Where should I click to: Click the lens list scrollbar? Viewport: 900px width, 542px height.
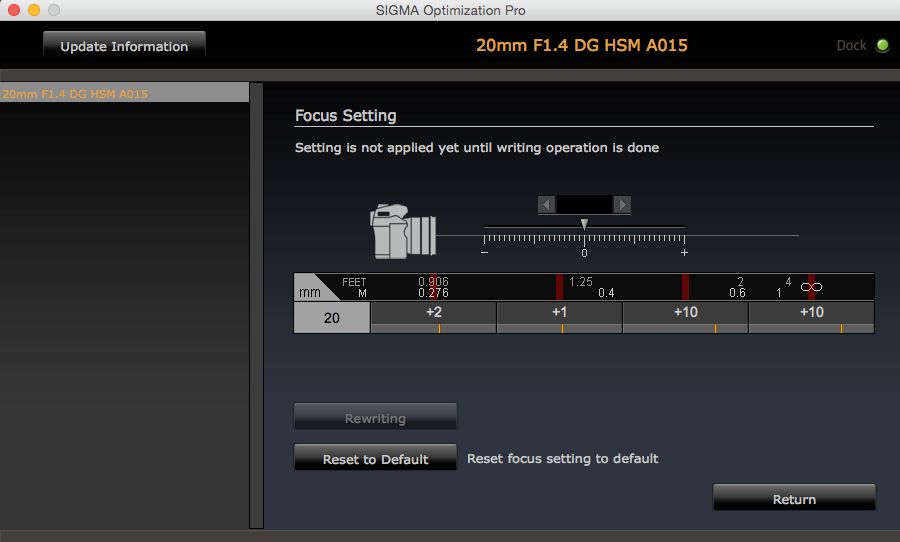[257, 305]
